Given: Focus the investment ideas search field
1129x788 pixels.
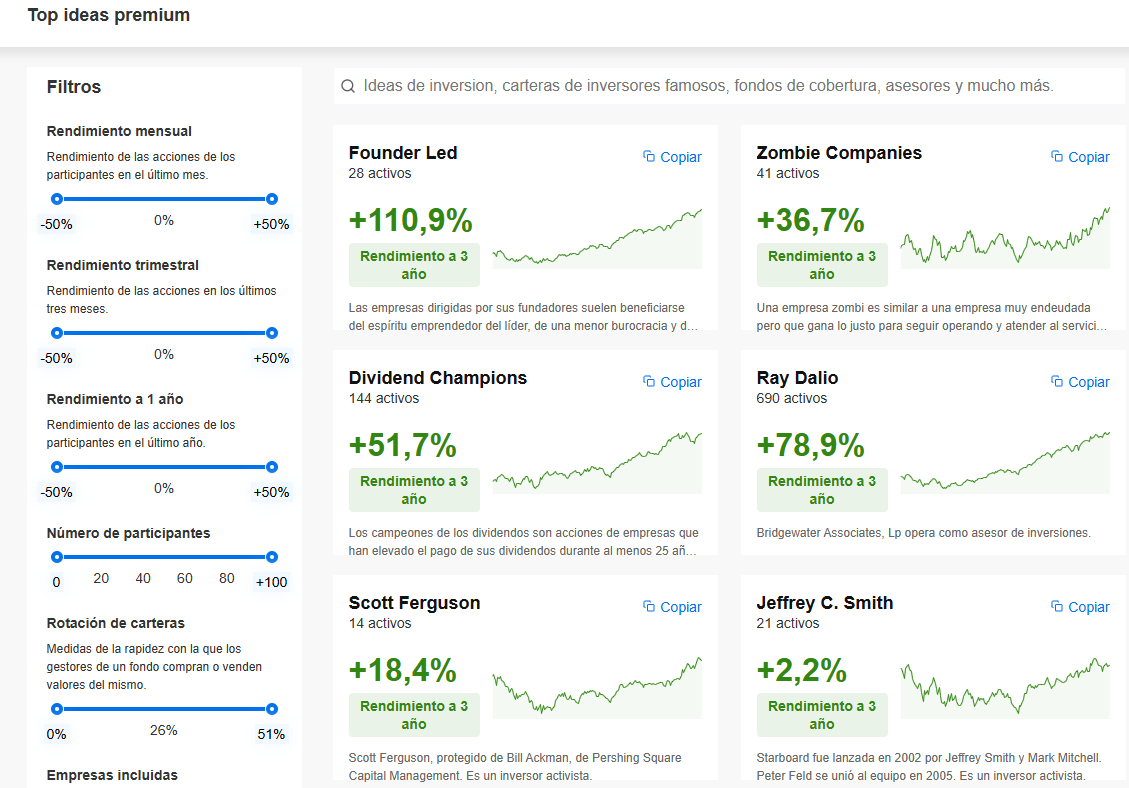Looking at the screenshot, I should coord(729,86).
